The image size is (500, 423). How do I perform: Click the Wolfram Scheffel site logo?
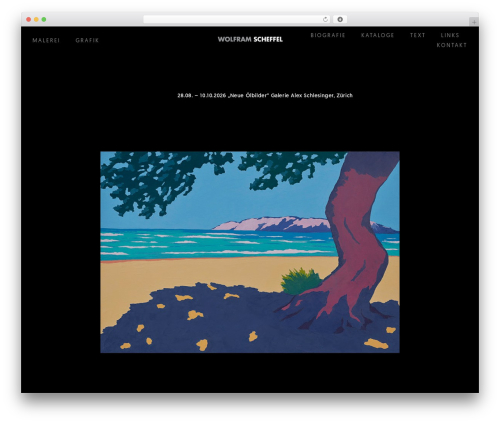pos(250,39)
